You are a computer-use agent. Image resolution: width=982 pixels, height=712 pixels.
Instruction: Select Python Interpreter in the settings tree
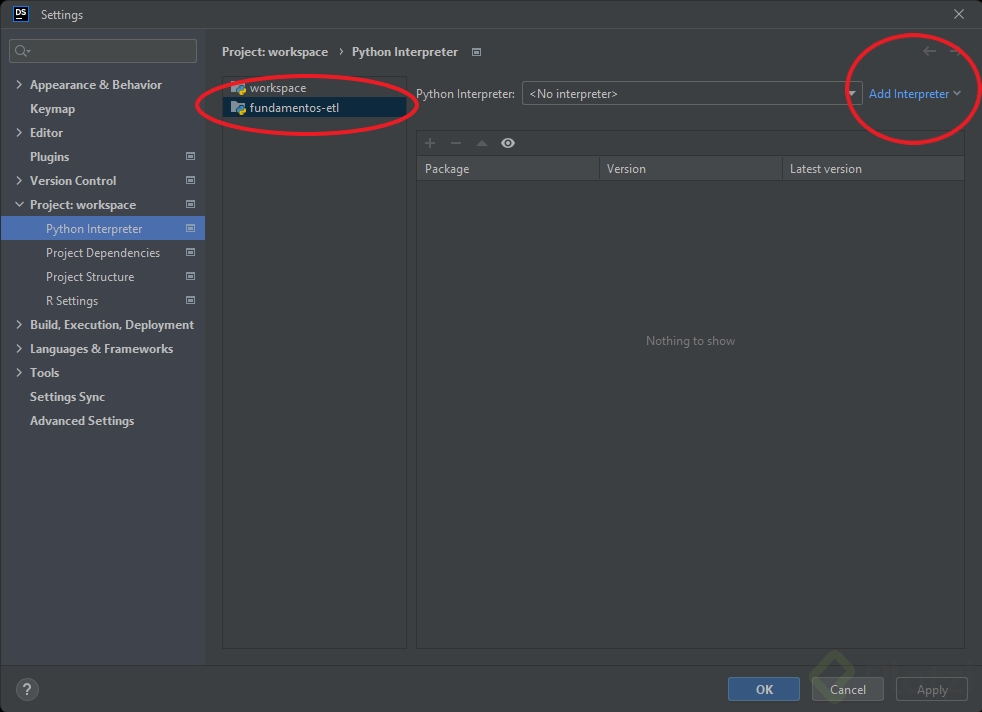pos(103,228)
